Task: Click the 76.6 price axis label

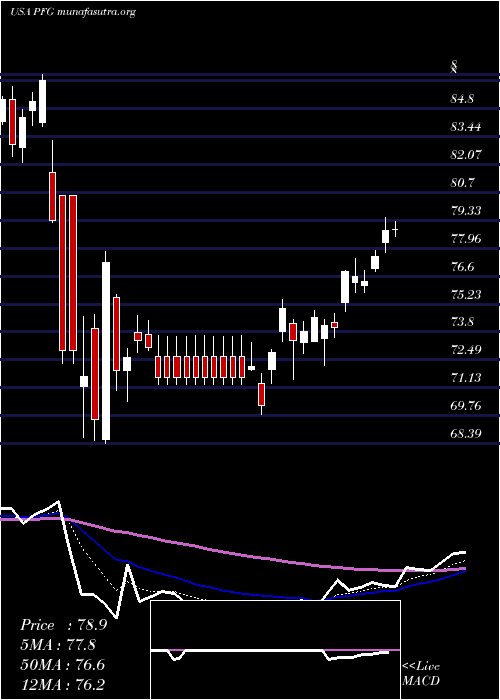Action: [x=463, y=267]
